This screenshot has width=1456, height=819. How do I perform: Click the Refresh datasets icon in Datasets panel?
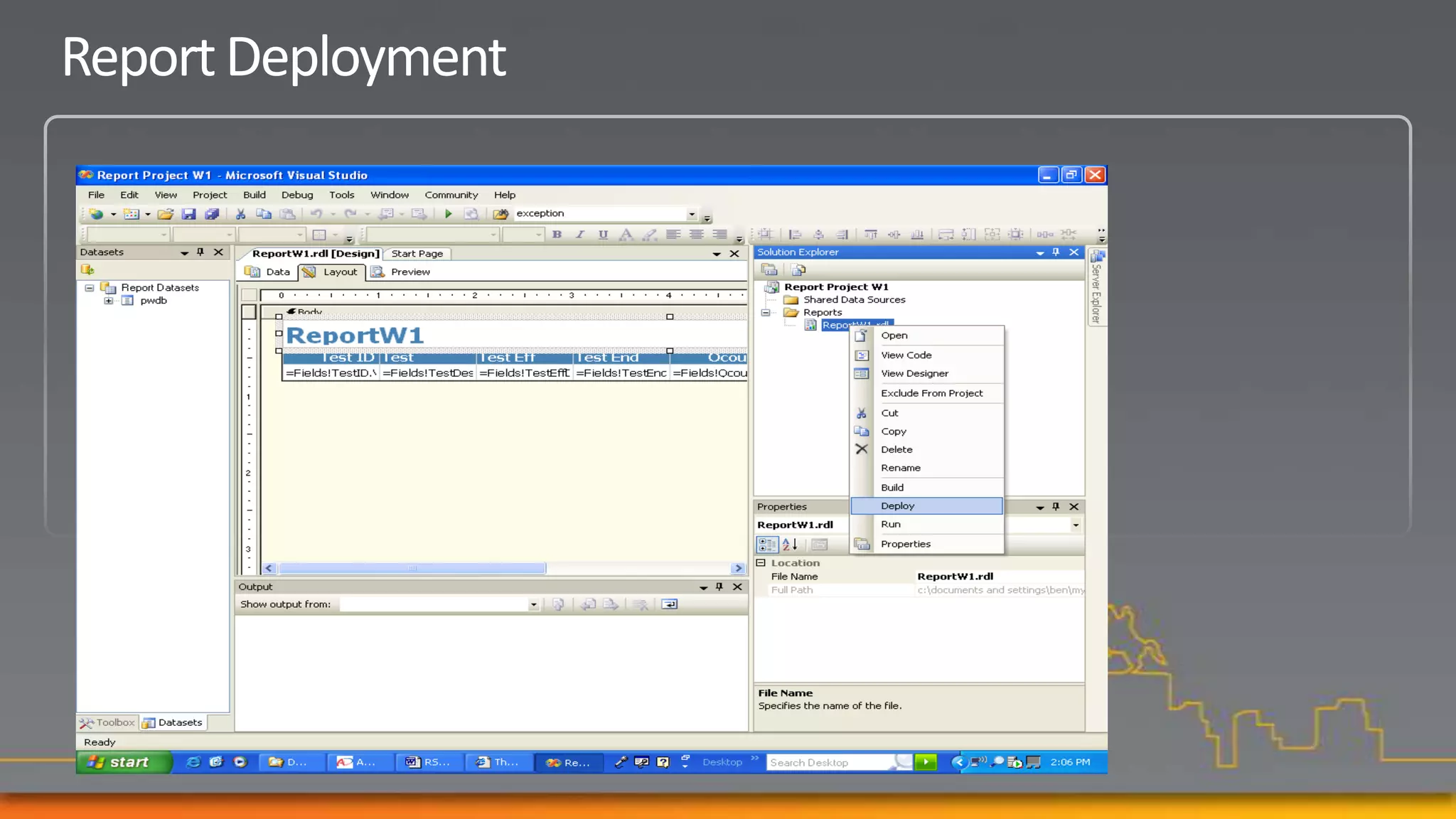87,269
